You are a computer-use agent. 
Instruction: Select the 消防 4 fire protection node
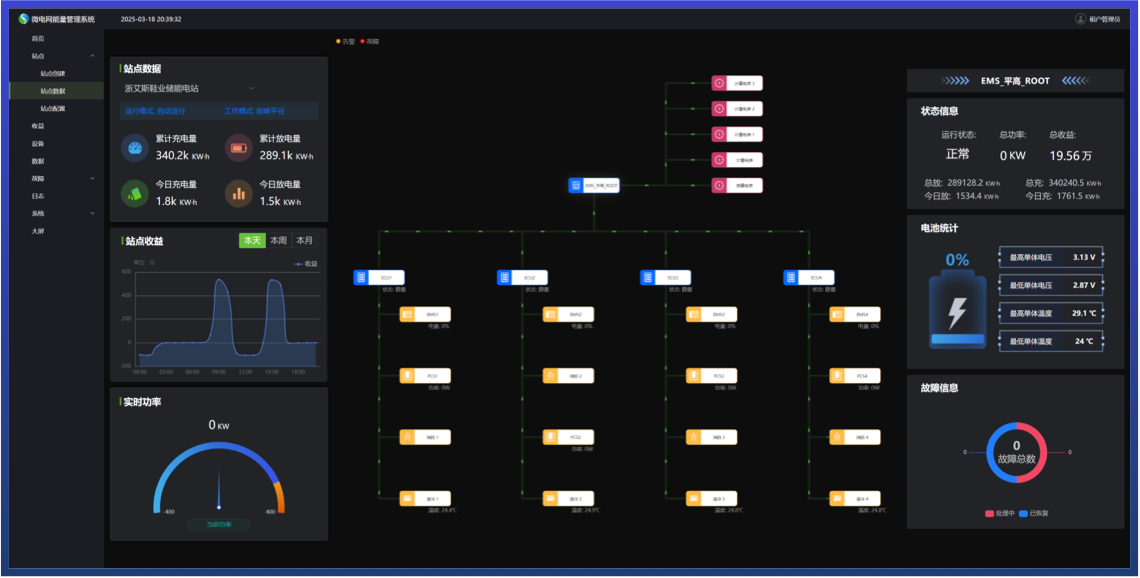pyautogui.click(x=855, y=437)
